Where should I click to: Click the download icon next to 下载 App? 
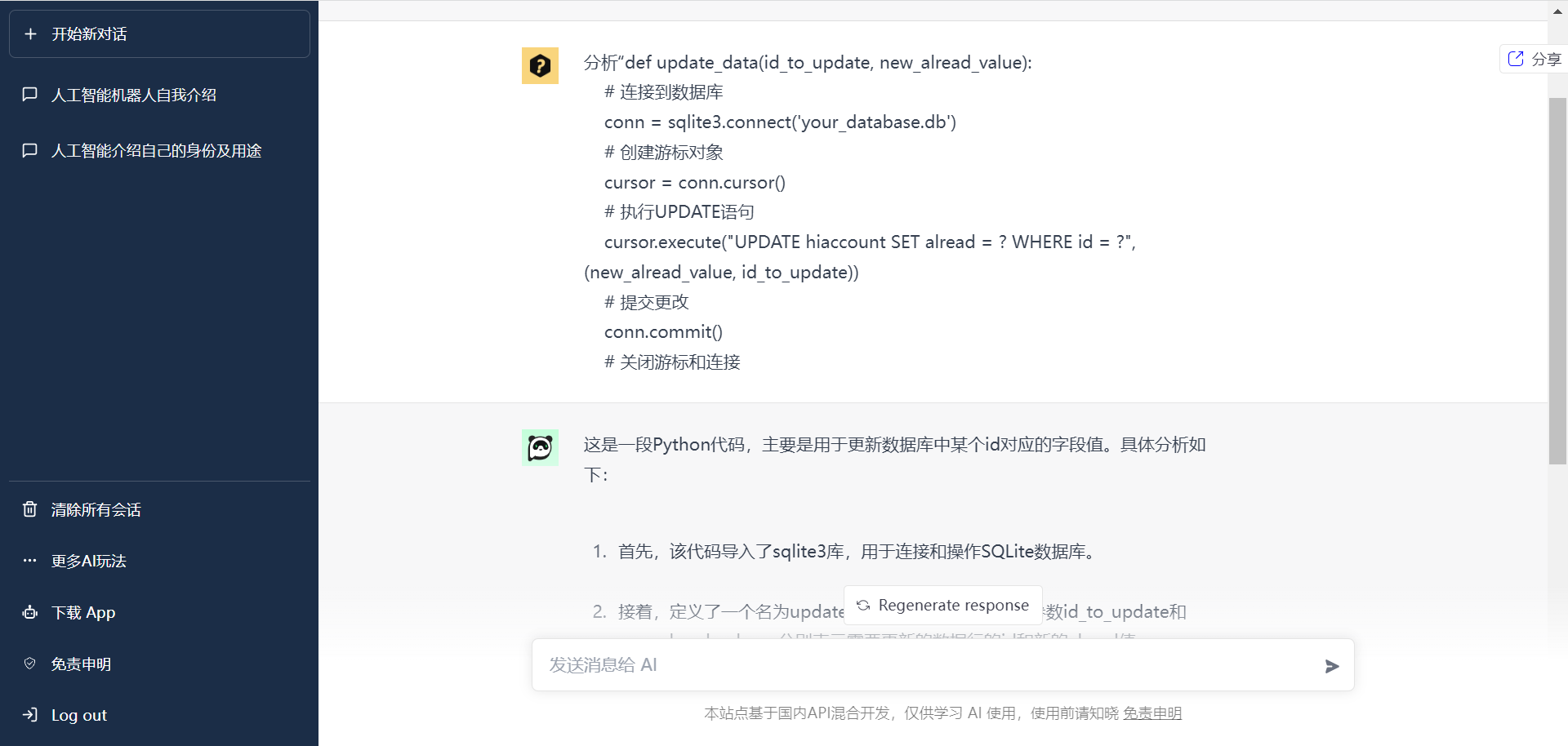pyautogui.click(x=29, y=612)
